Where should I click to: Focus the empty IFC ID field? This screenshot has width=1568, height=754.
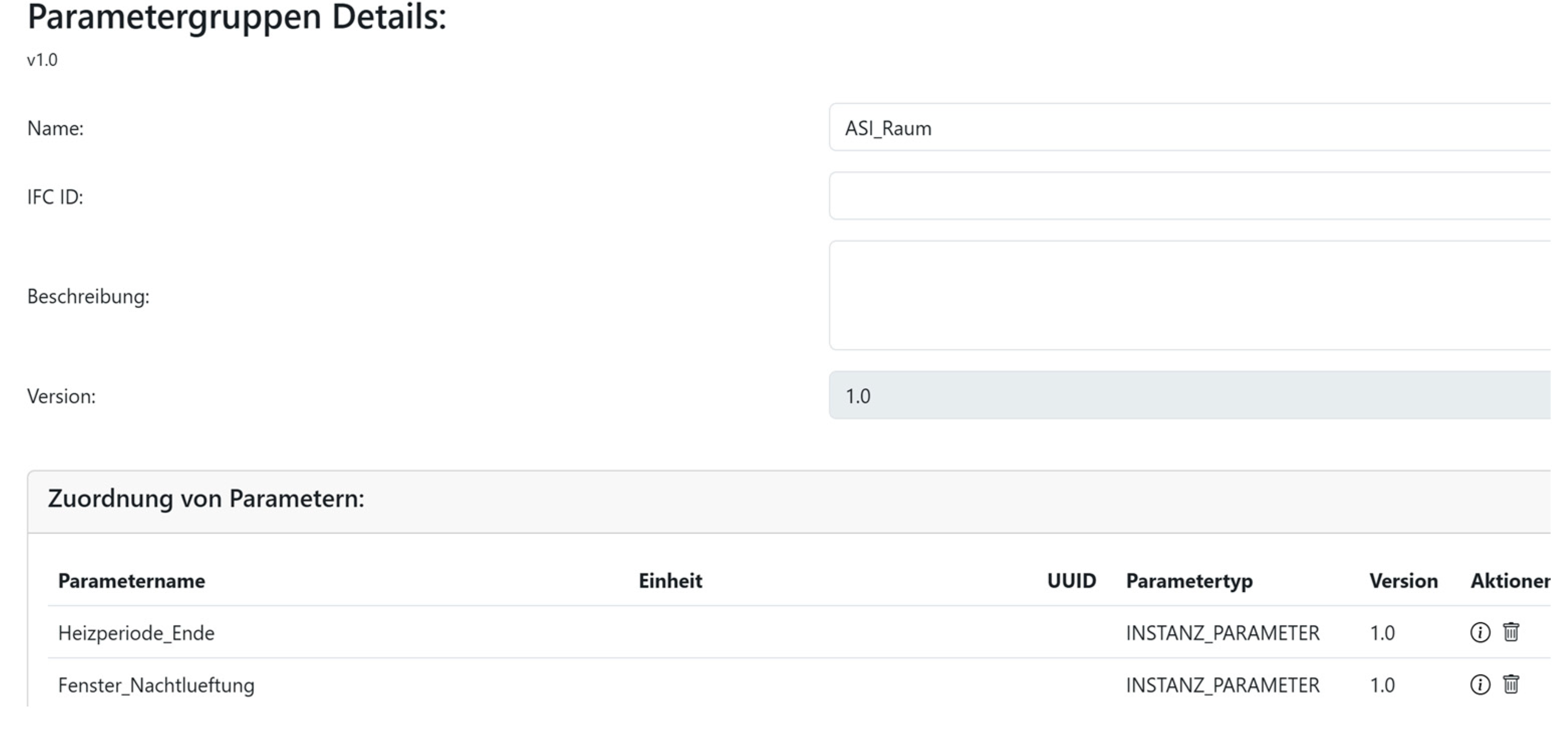(x=1187, y=196)
